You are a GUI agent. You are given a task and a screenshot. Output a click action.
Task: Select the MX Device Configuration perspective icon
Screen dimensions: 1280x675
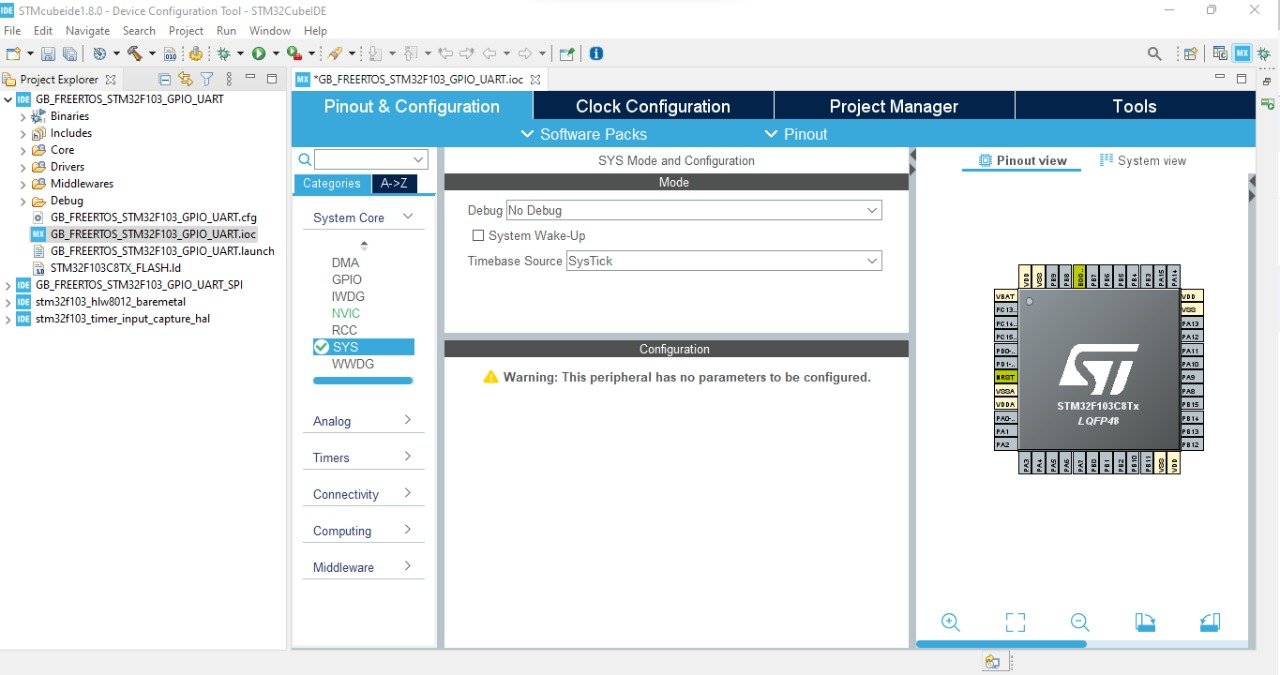point(1242,54)
